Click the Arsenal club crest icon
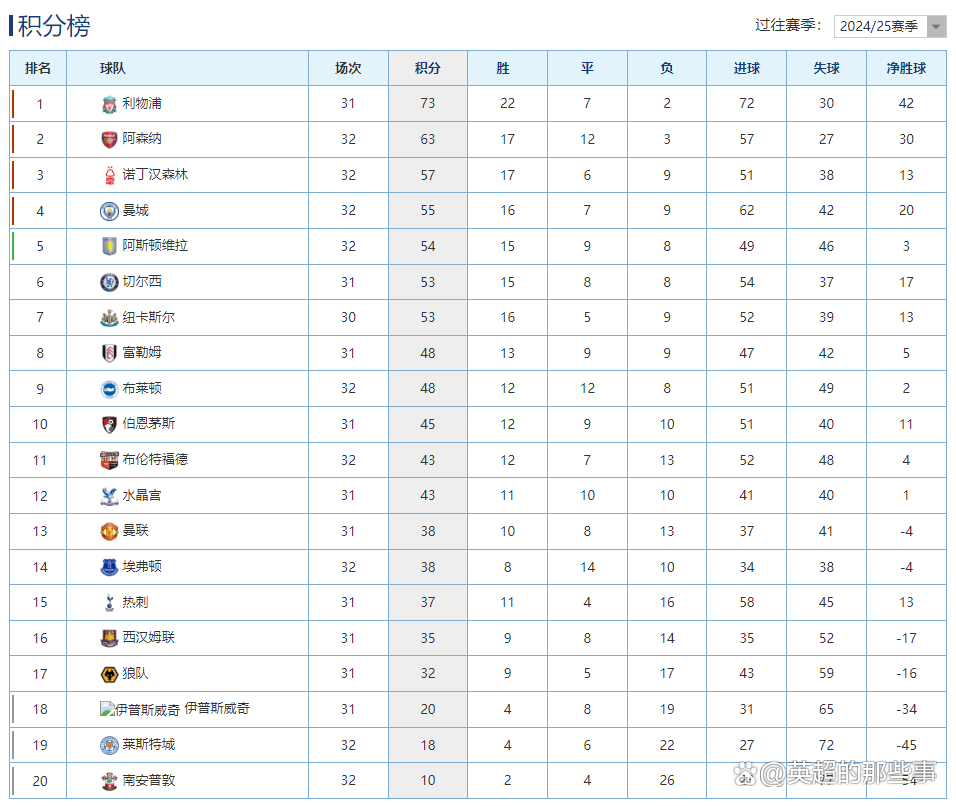 109,140
